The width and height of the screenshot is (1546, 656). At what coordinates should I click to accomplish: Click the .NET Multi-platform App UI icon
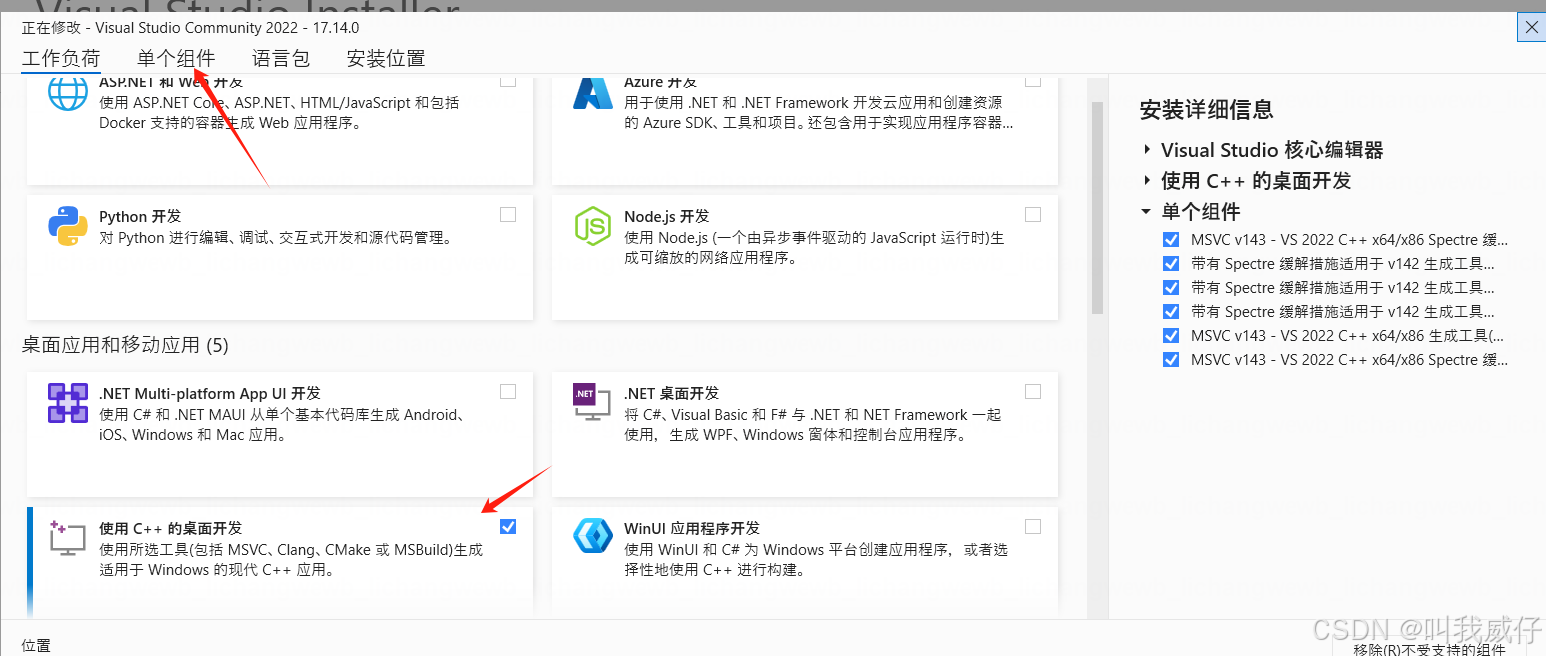point(68,403)
